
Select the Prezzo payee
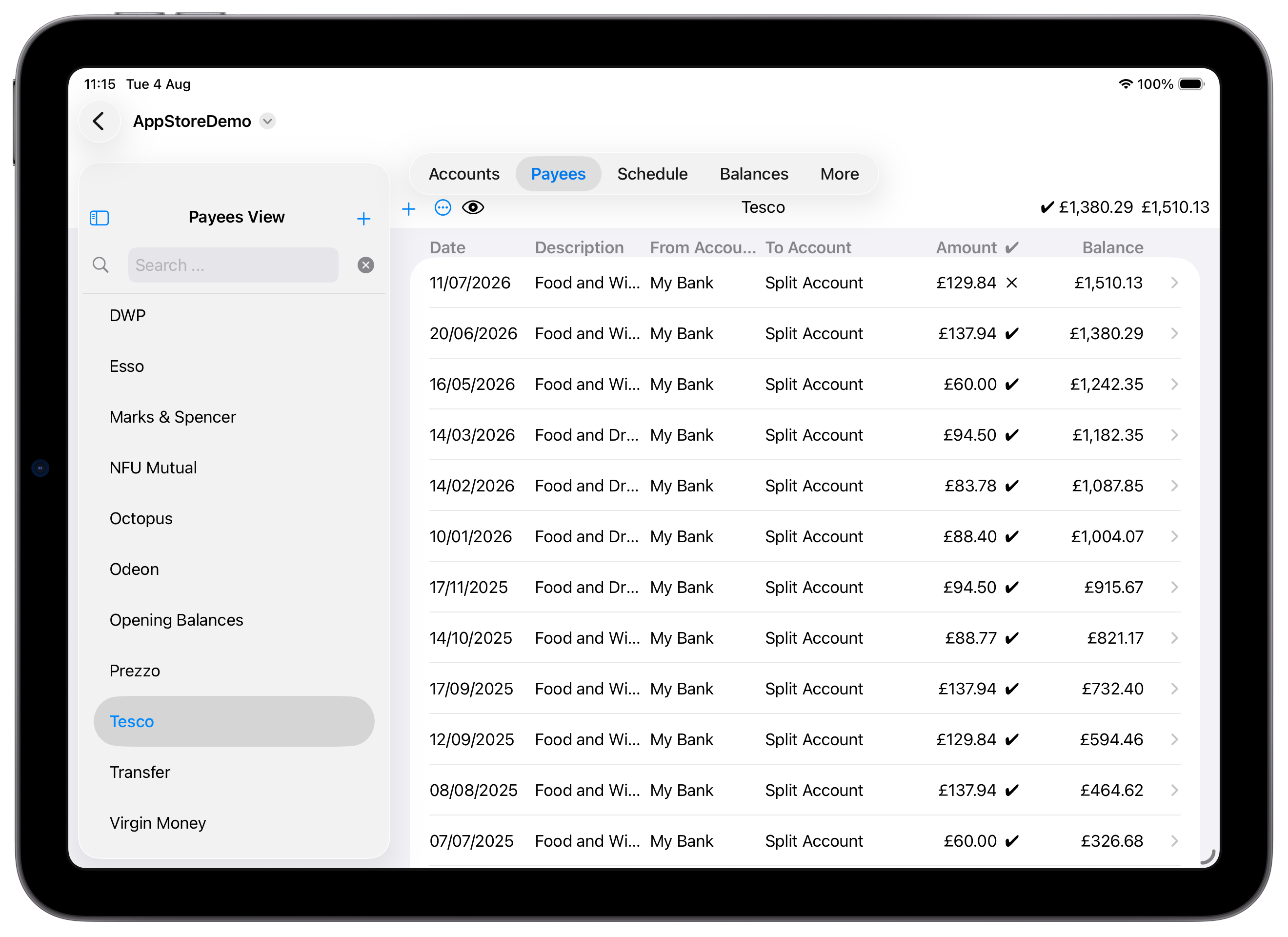(x=234, y=671)
